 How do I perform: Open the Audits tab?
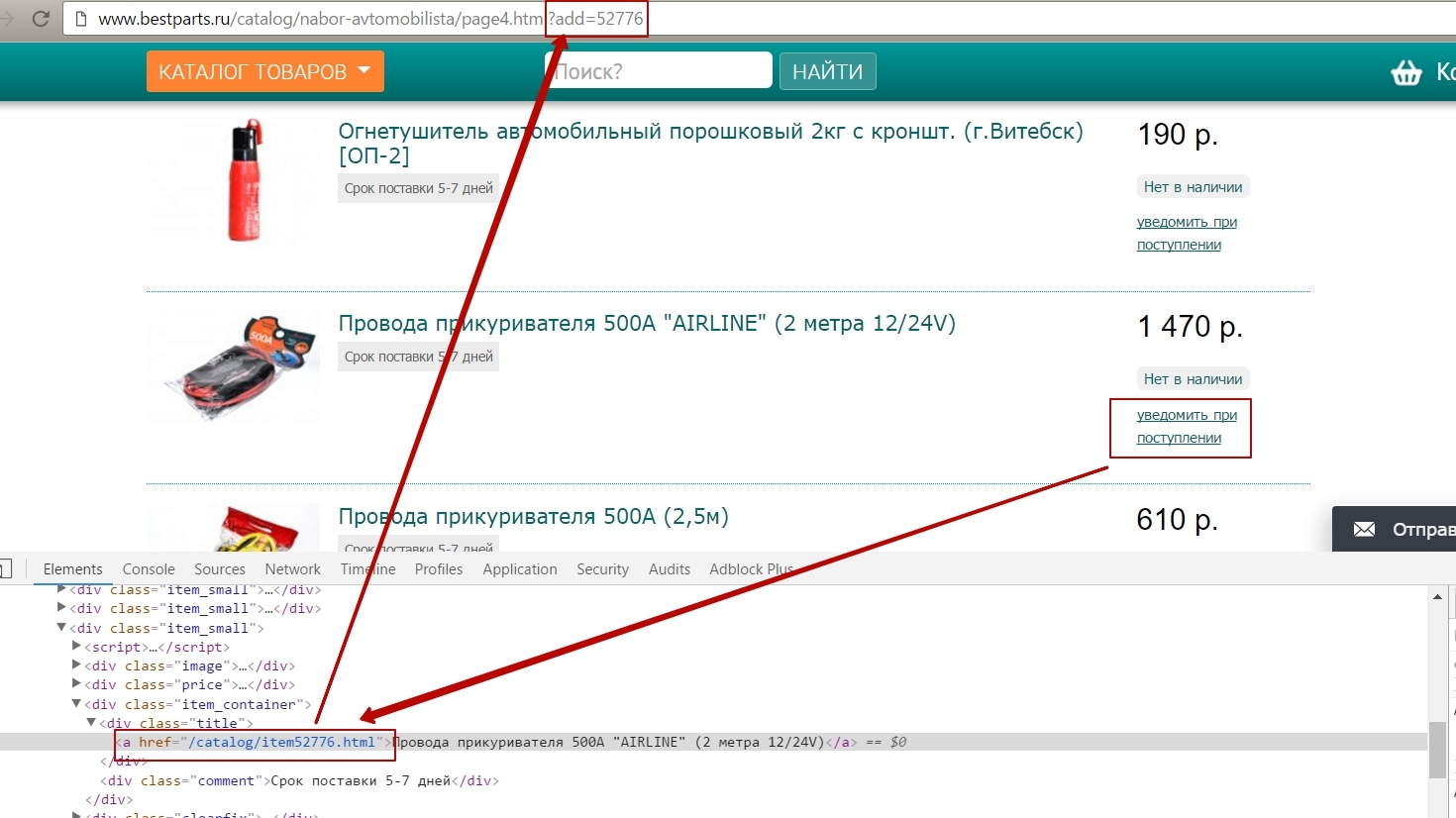670,569
